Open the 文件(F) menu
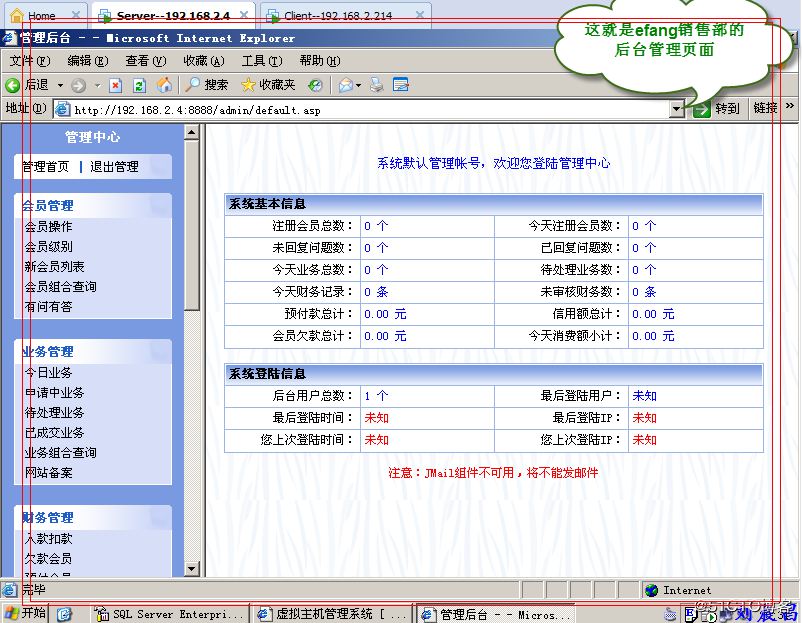The image size is (802, 623). 28,61
